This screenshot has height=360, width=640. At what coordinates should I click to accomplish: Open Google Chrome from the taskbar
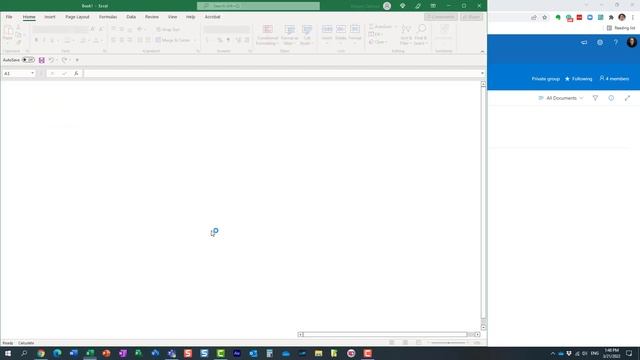coord(41,353)
